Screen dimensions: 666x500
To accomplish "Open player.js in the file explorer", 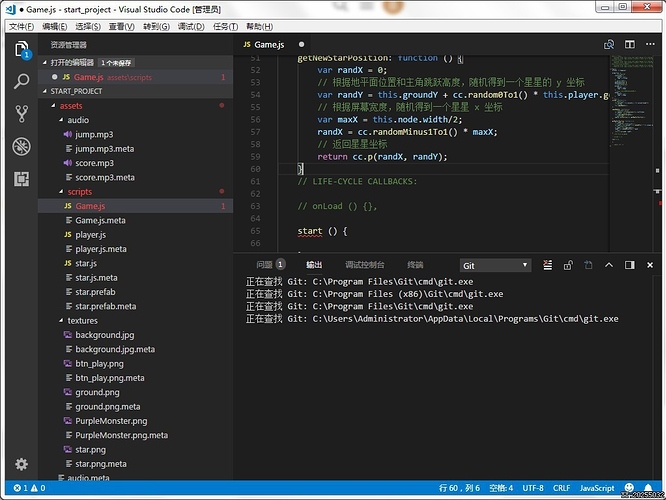I will (x=90, y=235).
